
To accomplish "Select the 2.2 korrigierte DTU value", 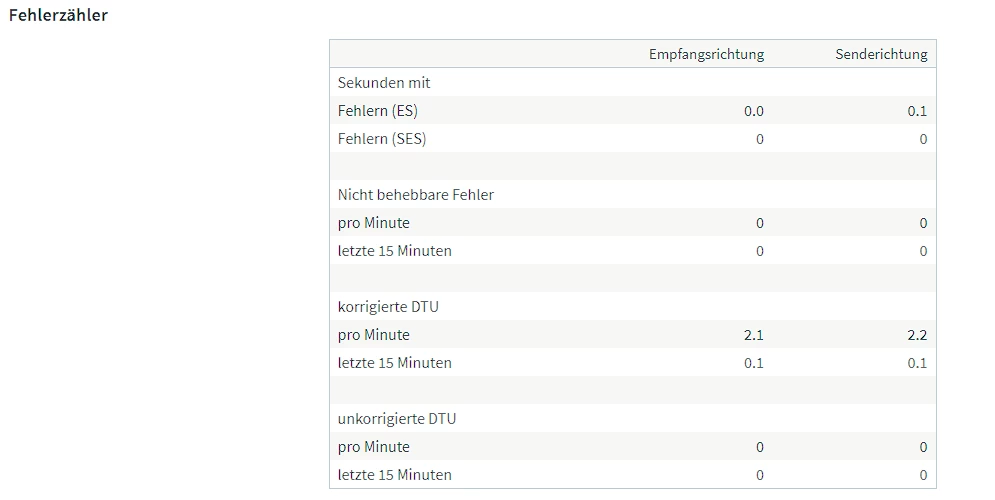I will pyautogui.click(x=917, y=335).
